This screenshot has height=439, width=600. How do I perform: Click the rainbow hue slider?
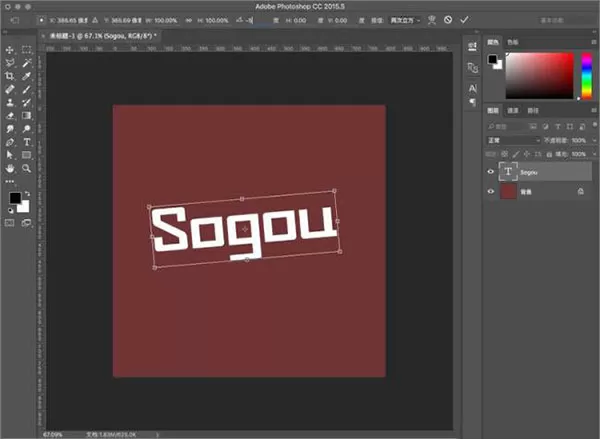pos(587,76)
